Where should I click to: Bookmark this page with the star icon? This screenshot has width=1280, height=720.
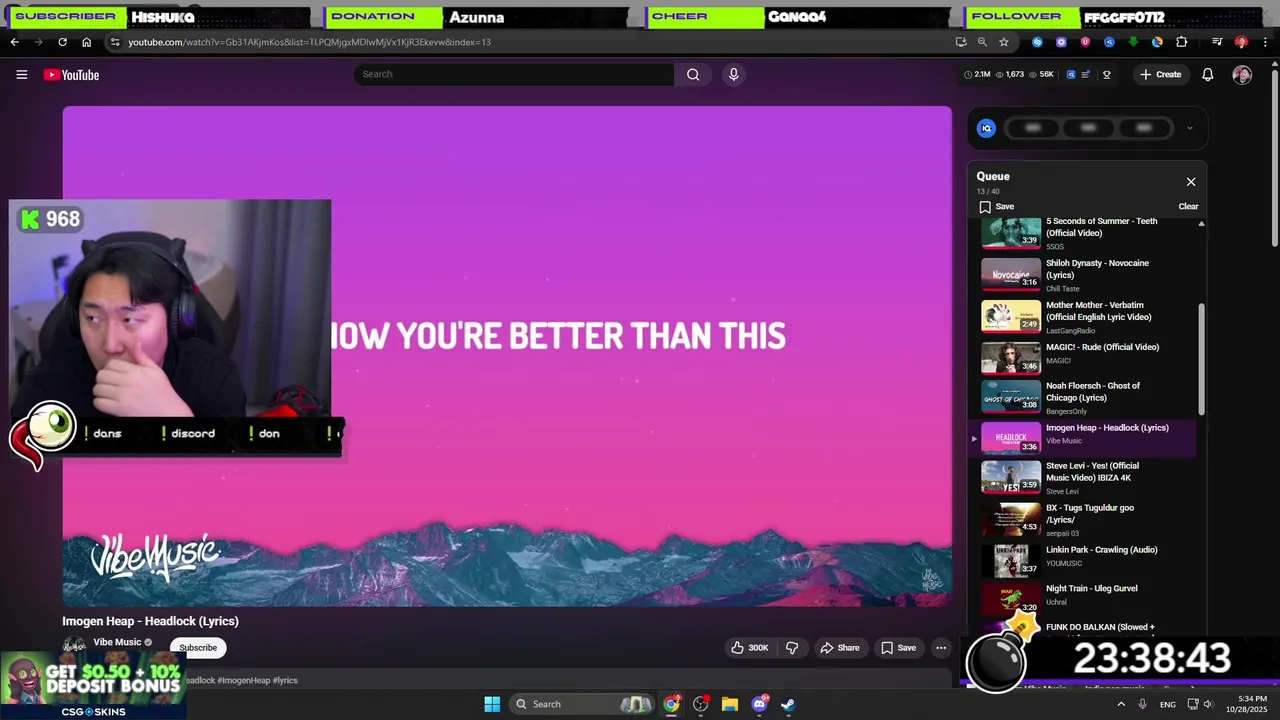1003,42
